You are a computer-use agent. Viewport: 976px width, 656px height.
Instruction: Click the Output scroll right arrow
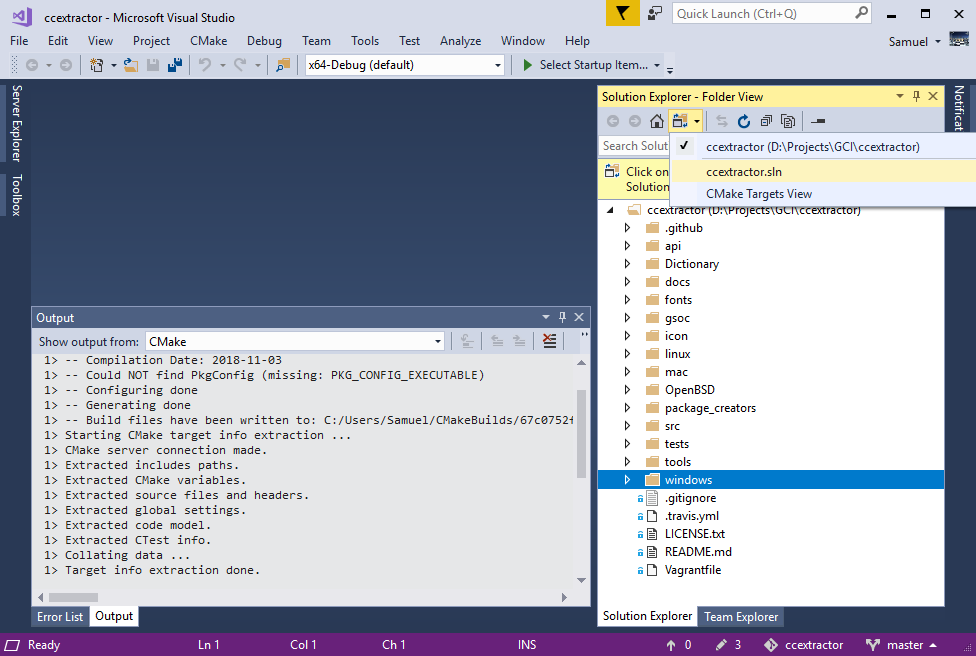(564, 597)
